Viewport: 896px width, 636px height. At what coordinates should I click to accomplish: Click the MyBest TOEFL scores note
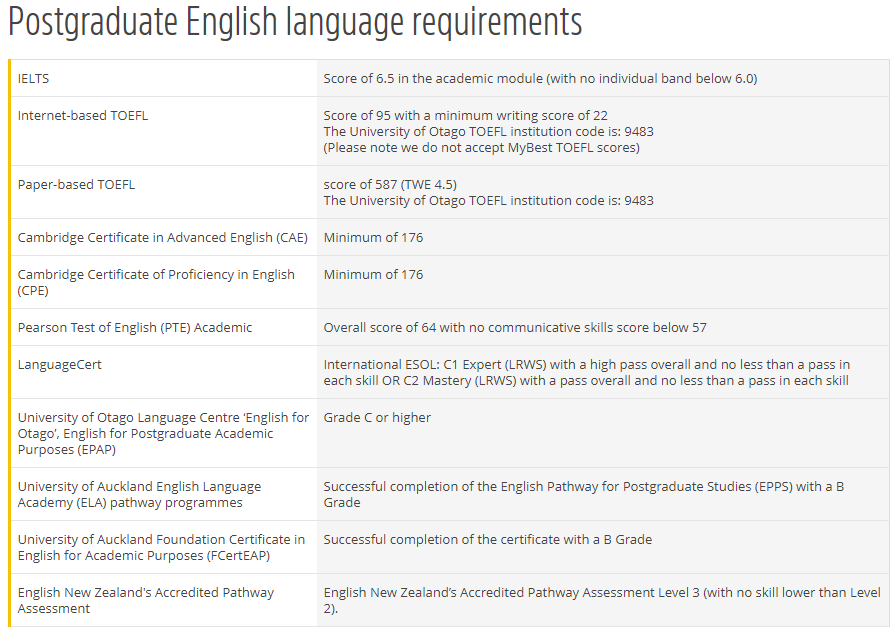tap(481, 147)
